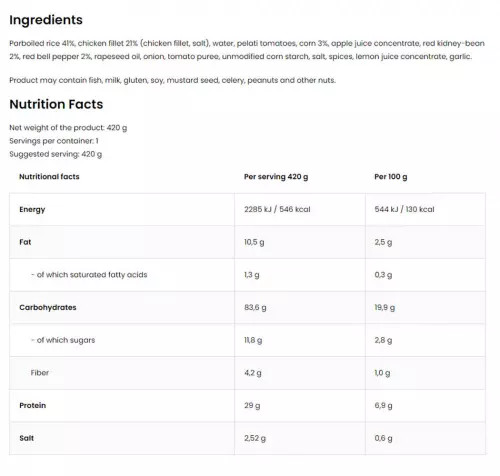Click the Fat row label
This screenshot has width=500, height=476.
(x=25, y=242)
